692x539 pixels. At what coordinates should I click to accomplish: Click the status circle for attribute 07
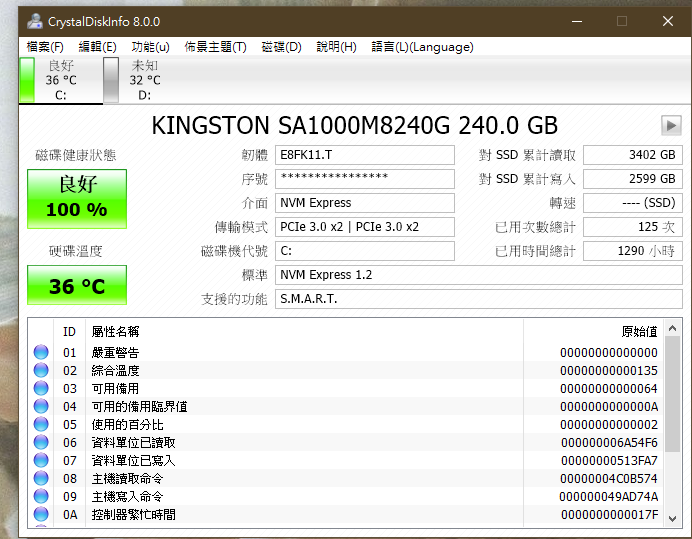(41, 460)
